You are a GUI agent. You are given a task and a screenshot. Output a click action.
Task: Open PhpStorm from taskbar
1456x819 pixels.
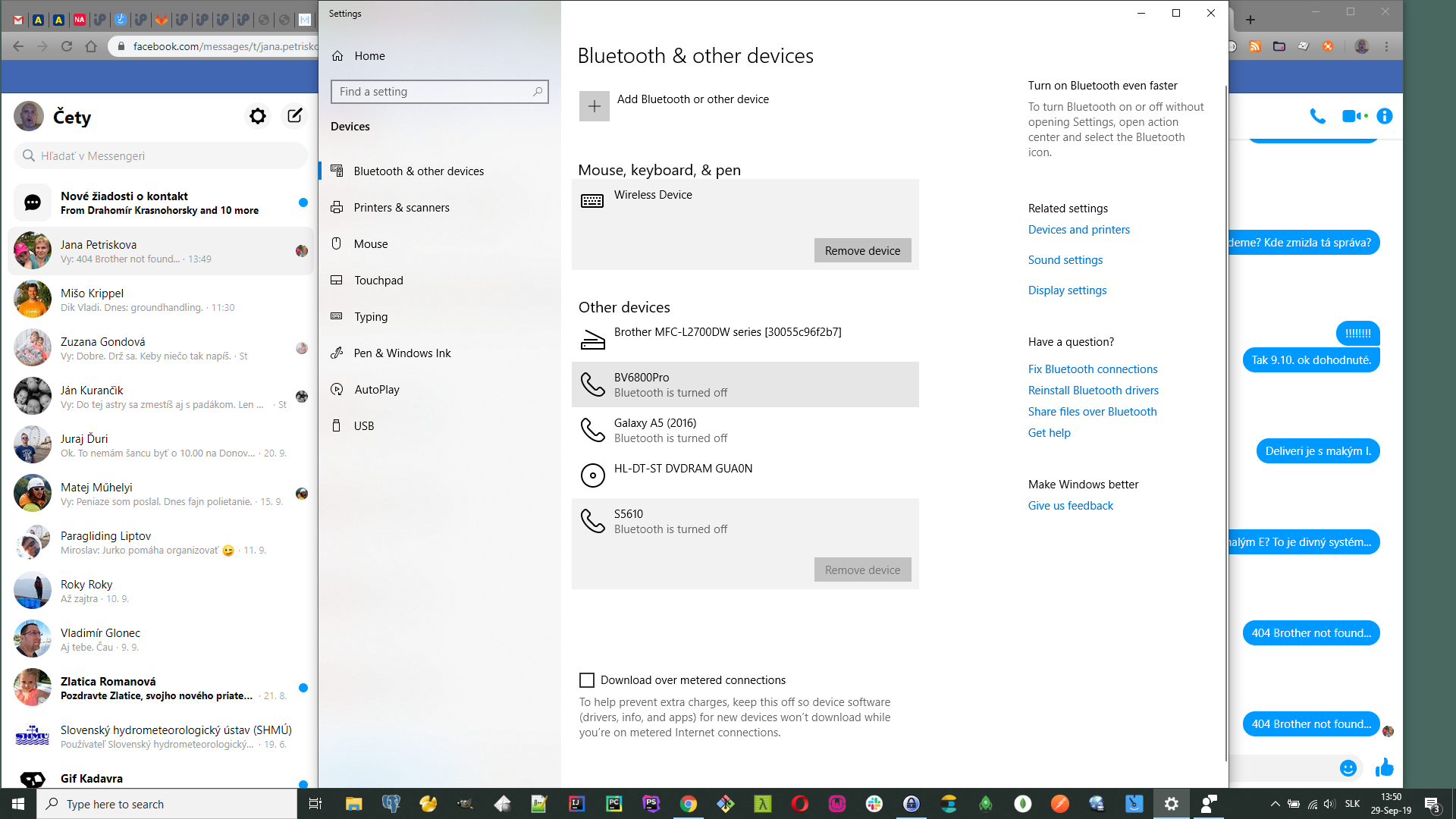coord(651,804)
